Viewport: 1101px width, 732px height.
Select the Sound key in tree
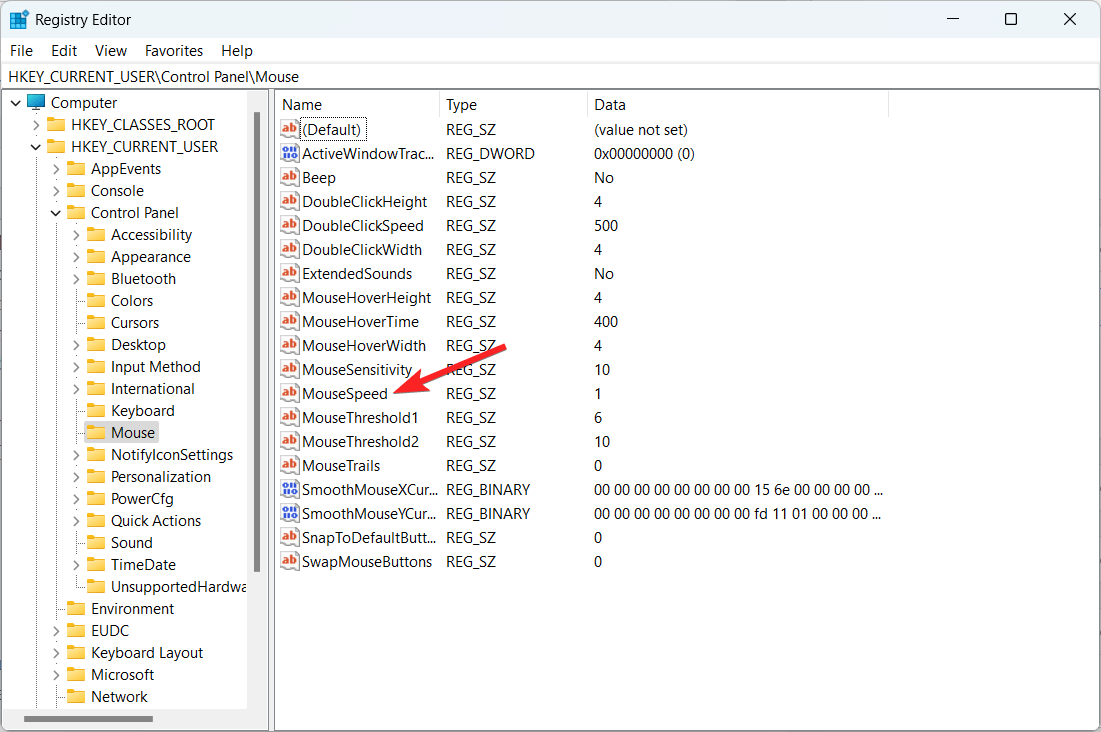click(131, 542)
